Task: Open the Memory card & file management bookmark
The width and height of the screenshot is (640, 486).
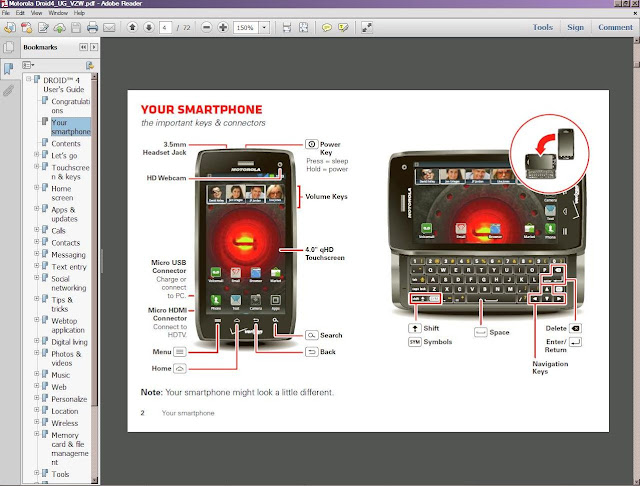Action: click(70, 449)
